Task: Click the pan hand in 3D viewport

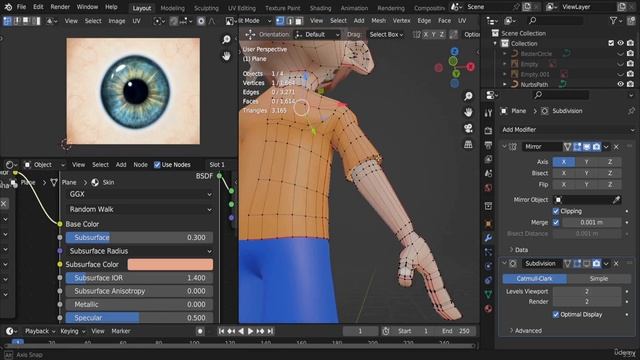Action: pyautogui.click(x=468, y=112)
